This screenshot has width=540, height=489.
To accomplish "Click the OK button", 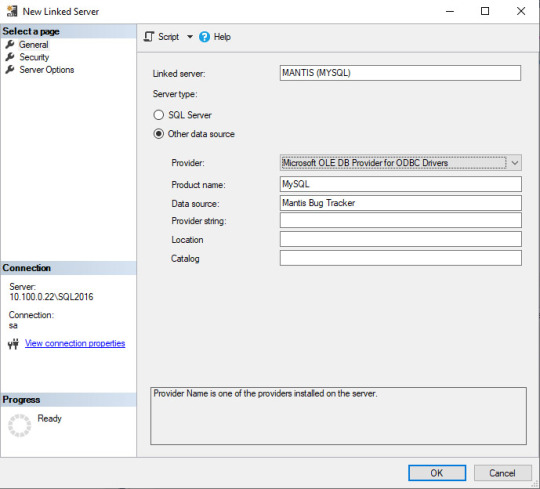I will click(437, 473).
